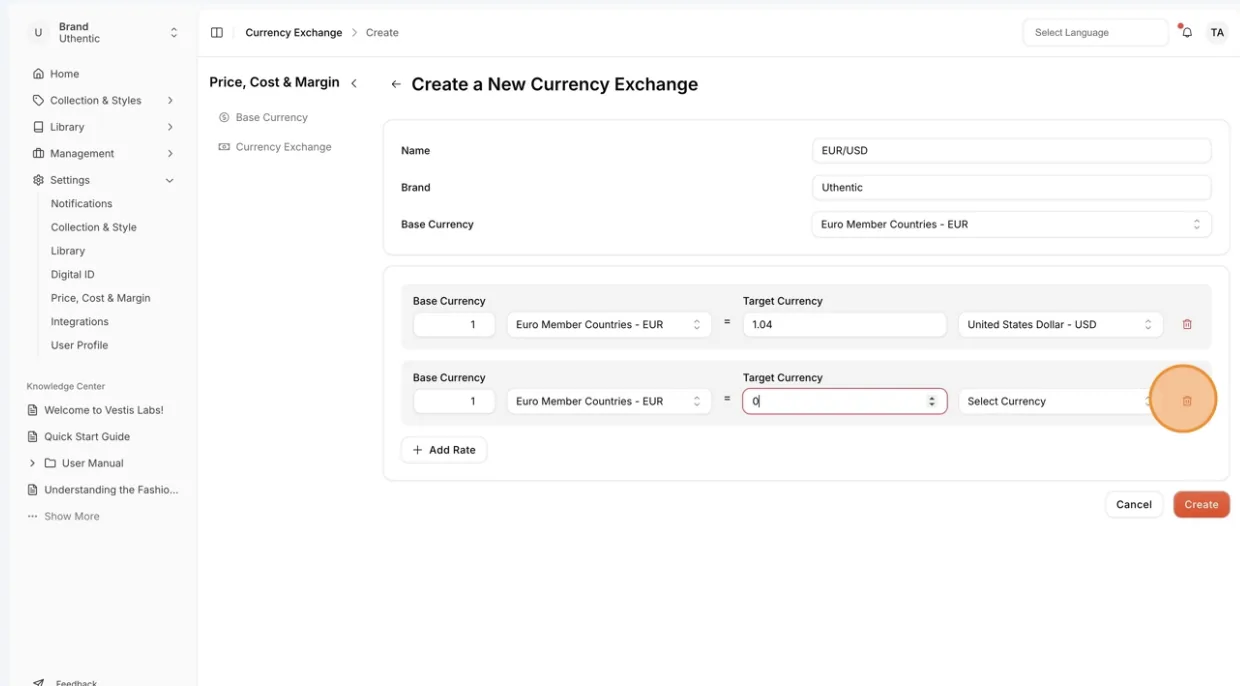Expand Collection & Styles submenu chevron
Image resolution: width=1240 pixels, height=686 pixels.
(x=170, y=100)
